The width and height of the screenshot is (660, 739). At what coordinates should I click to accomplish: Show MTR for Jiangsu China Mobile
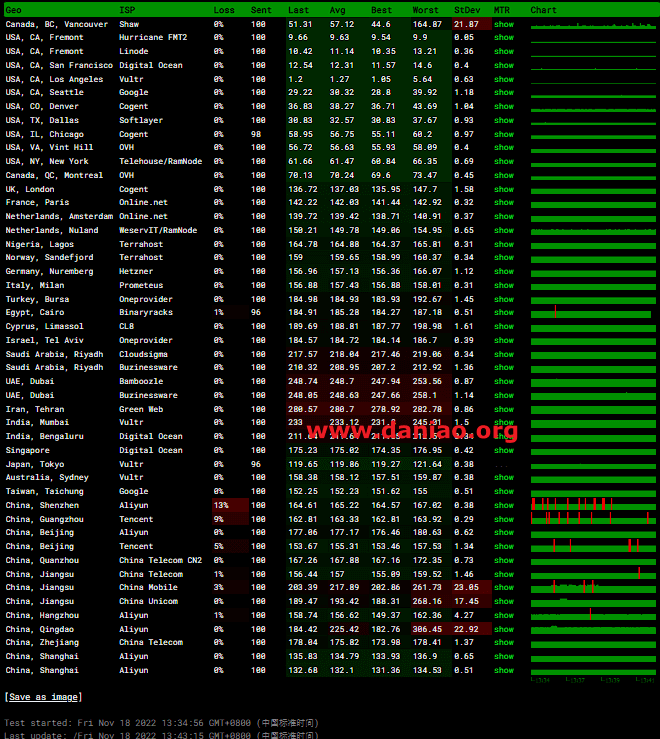point(503,588)
